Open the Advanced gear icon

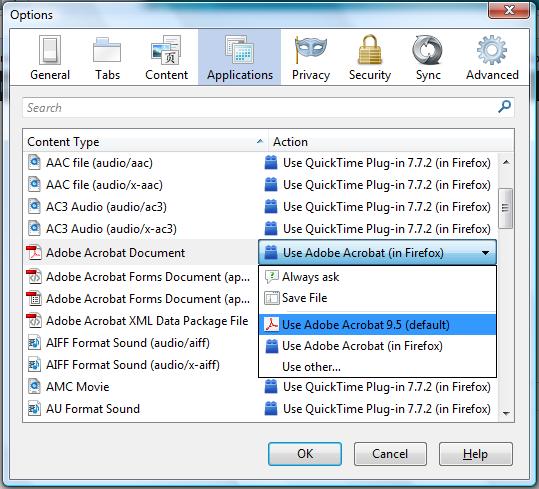(x=492, y=50)
